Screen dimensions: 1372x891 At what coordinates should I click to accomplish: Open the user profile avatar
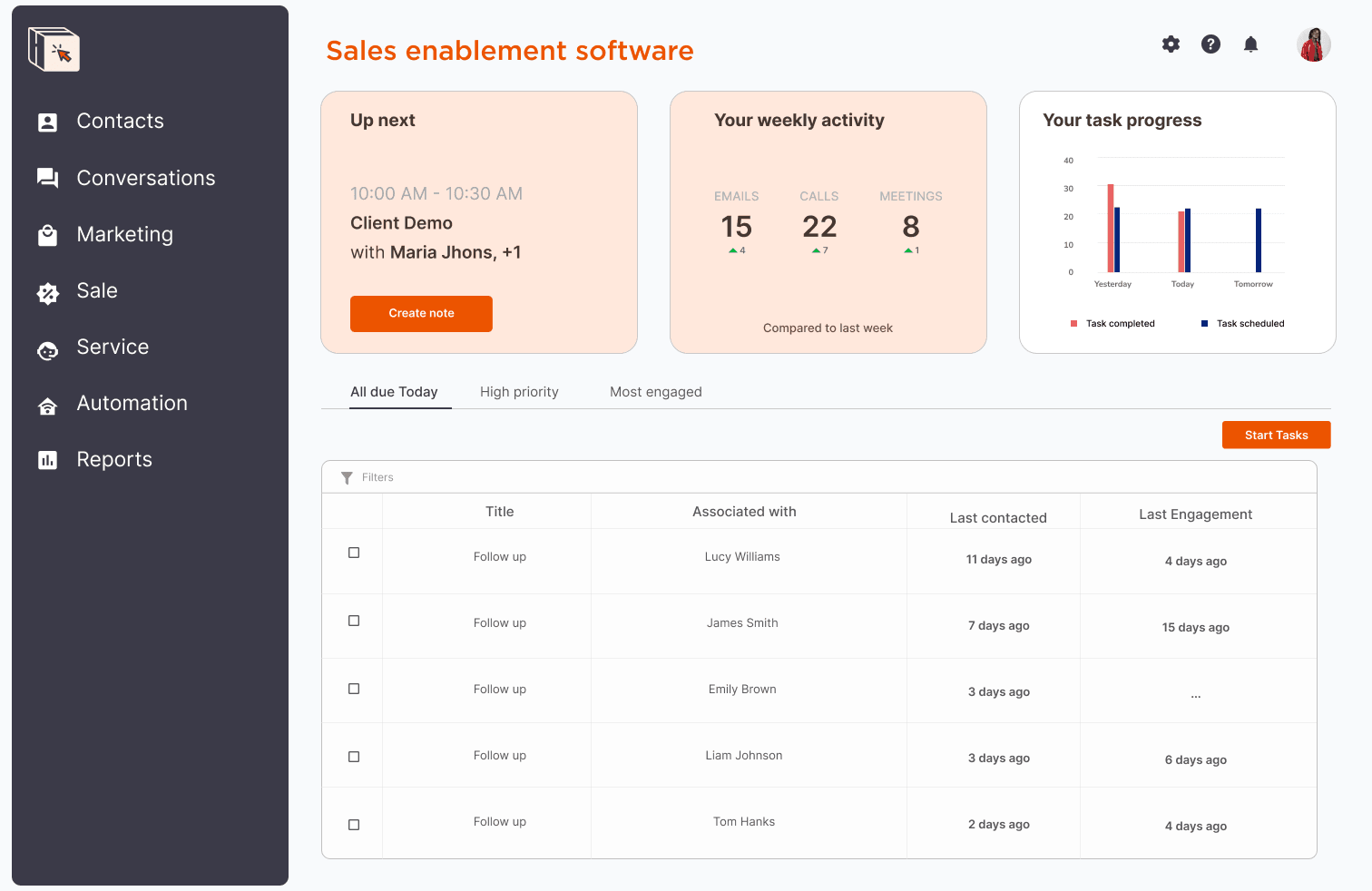click(x=1313, y=44)
